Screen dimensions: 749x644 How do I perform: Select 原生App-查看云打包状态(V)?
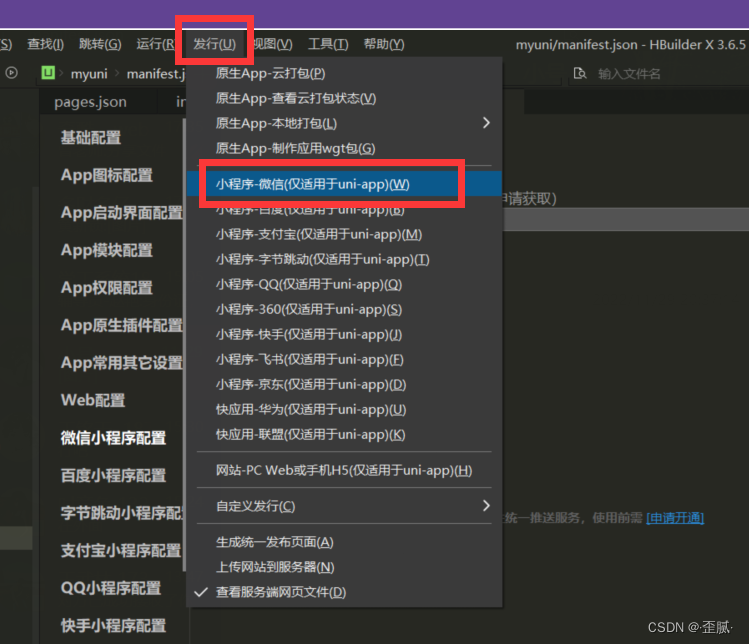[344, 98]
